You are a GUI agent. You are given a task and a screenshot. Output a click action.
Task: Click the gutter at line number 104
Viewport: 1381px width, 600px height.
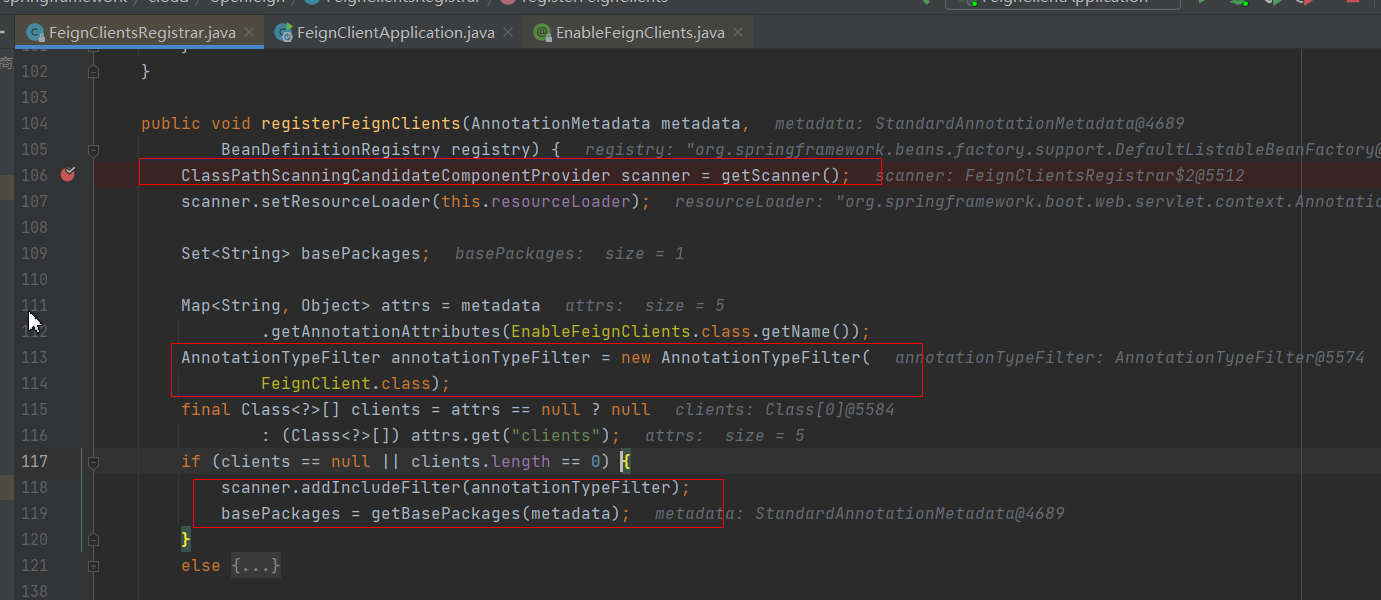pyautogui.click(x=34, y=124)
